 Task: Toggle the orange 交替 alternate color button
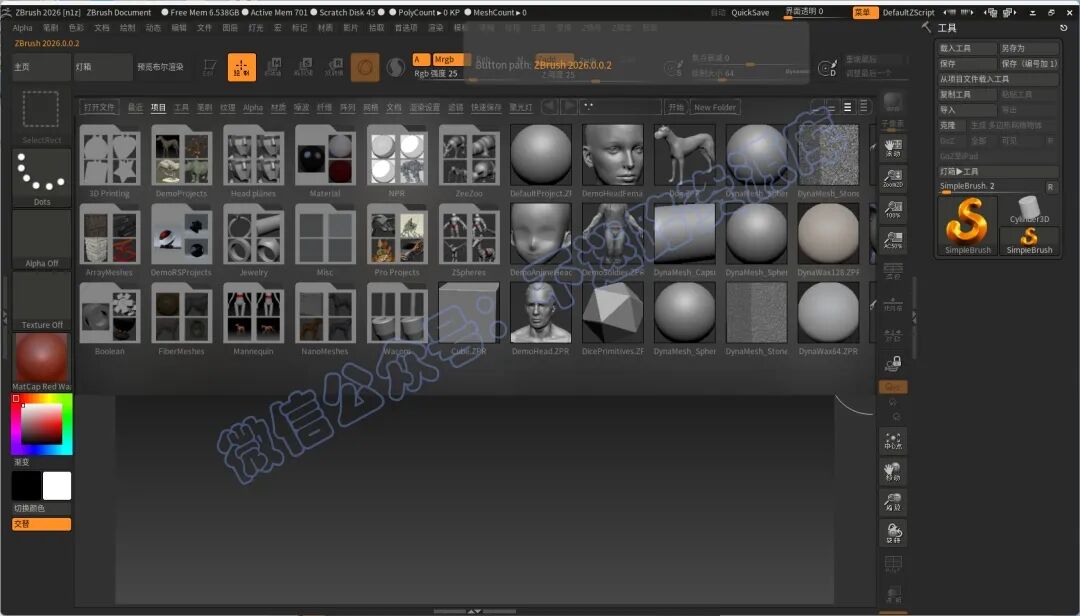(41, 524)
